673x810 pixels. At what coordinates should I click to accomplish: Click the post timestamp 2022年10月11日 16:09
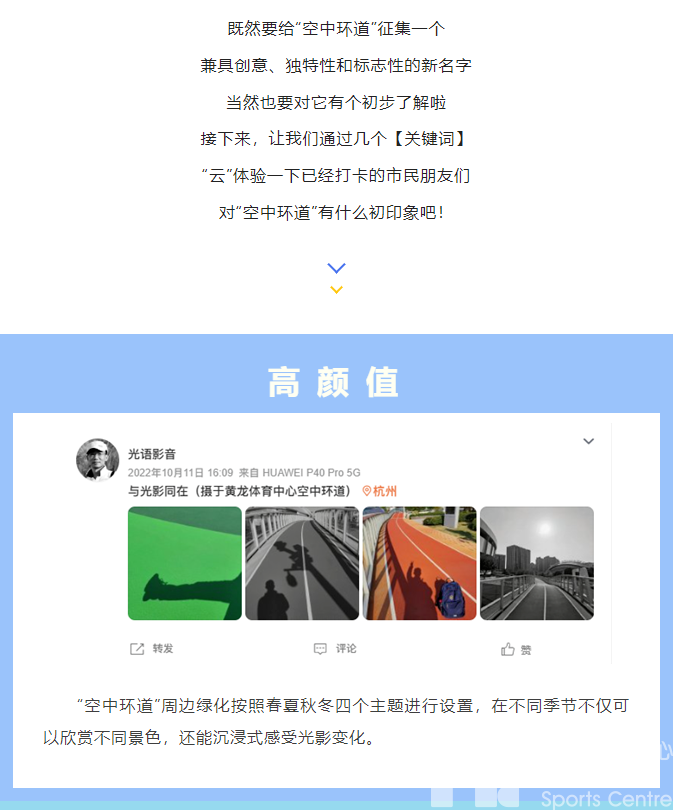point(181,473)
